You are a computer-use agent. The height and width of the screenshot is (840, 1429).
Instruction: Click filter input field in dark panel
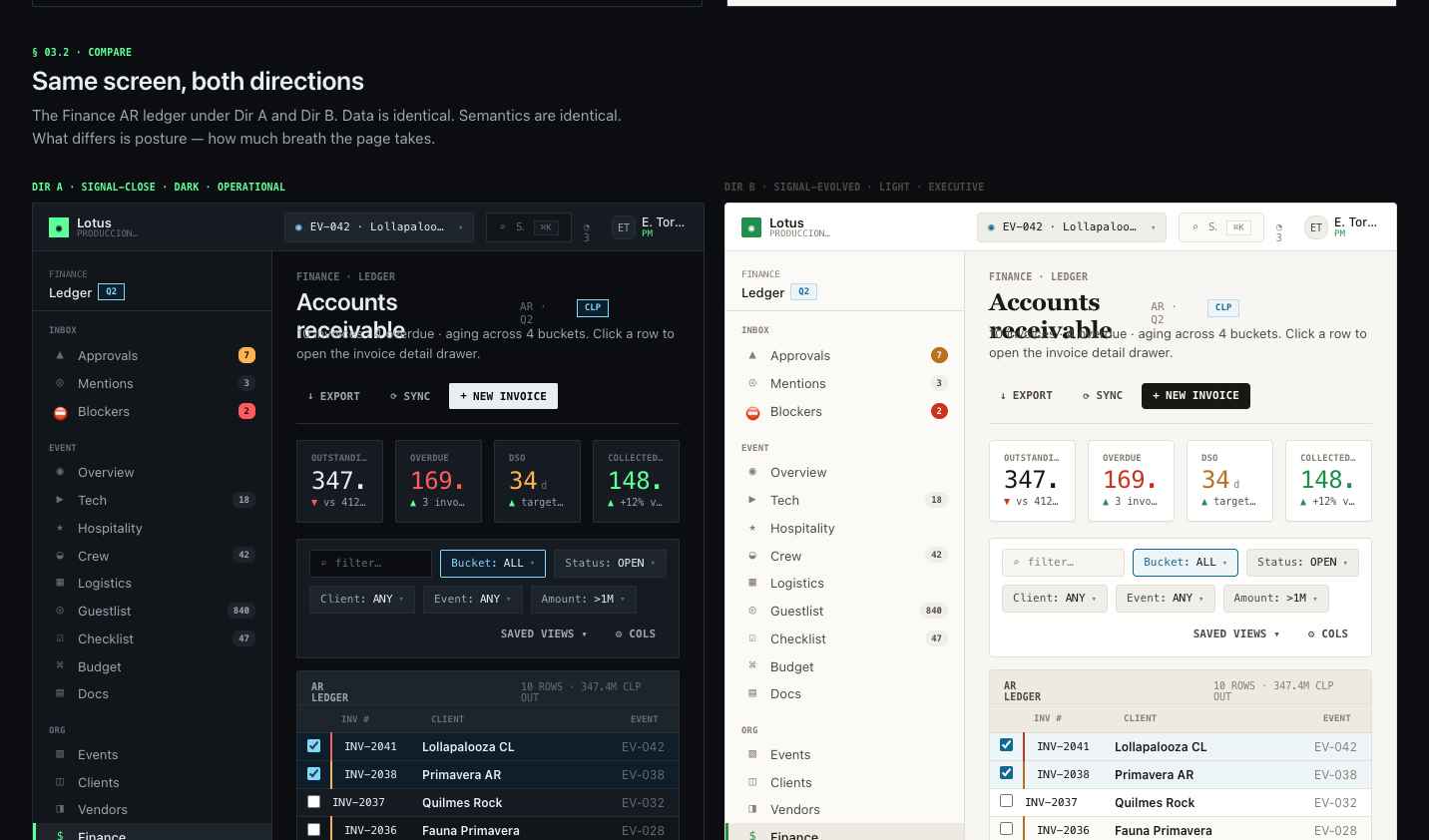(370, 563)
